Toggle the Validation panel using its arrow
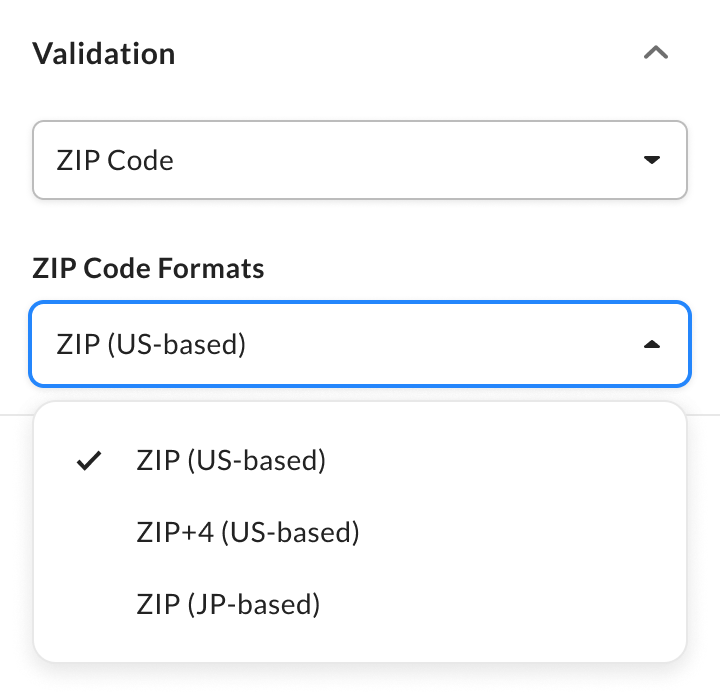Viewport: 720px width, 696px height. point(655,53)
